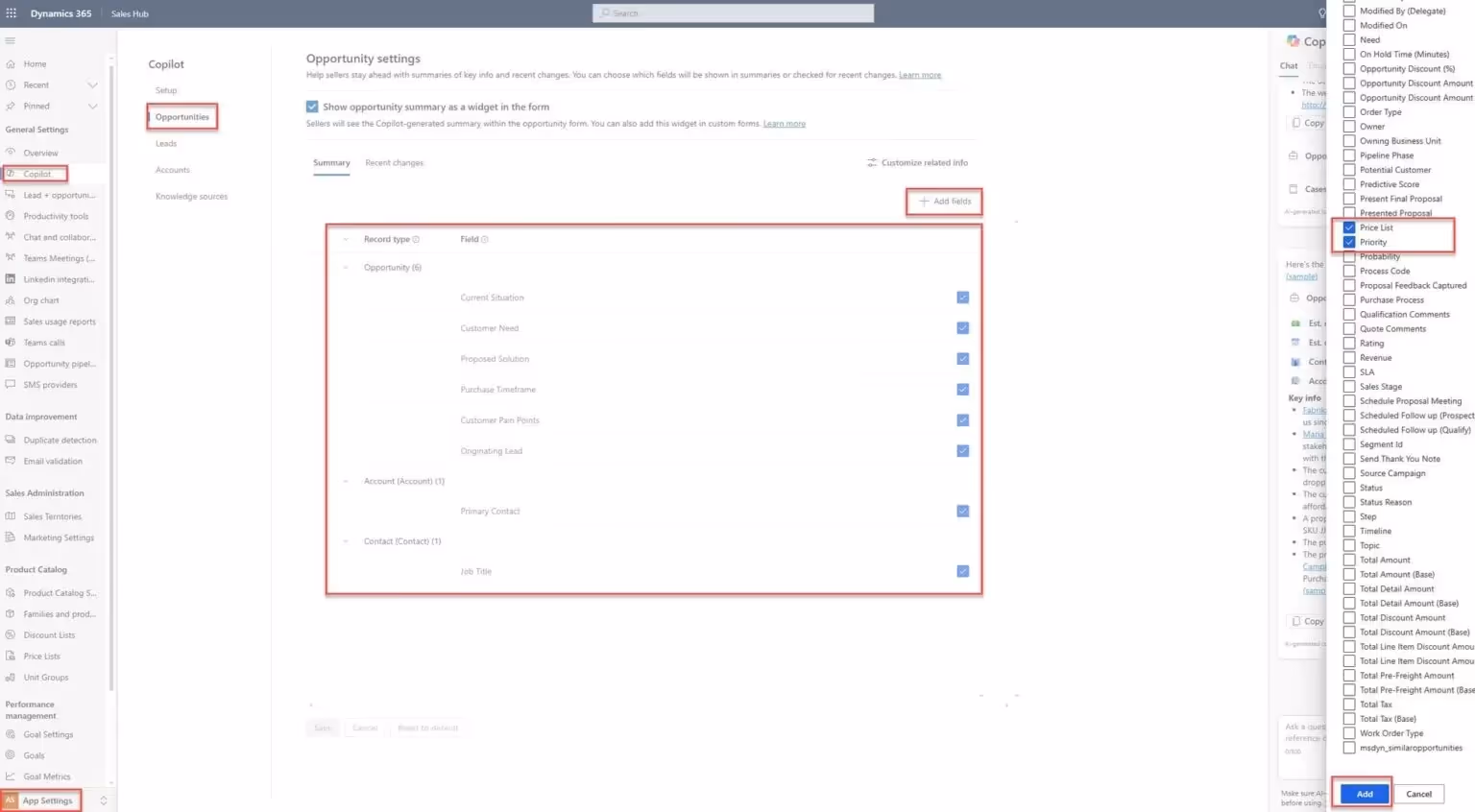
Task: Click the Productivity tools icon
Action: (x=11, y=216)
